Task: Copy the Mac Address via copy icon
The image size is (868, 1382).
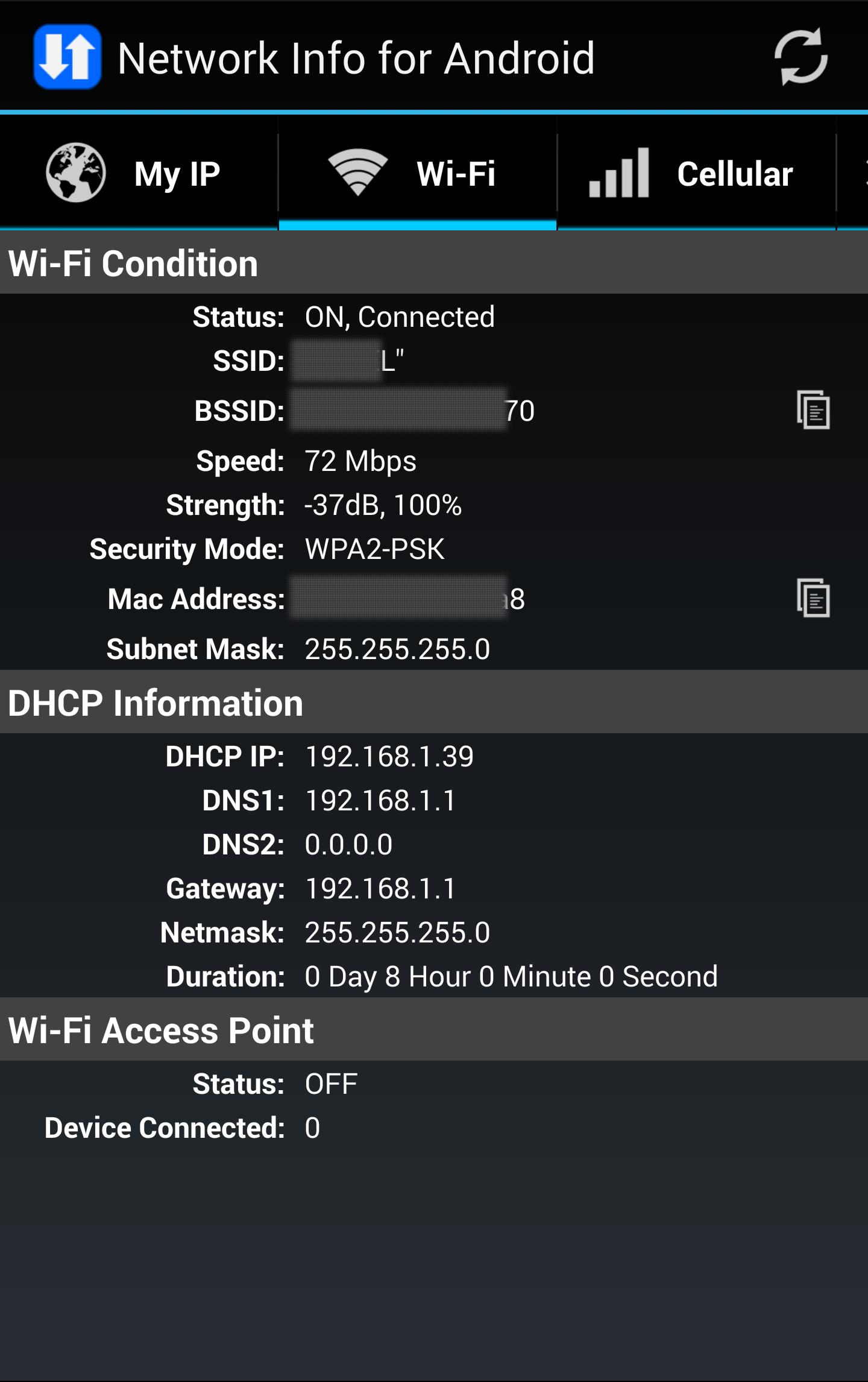Action: 813,598
